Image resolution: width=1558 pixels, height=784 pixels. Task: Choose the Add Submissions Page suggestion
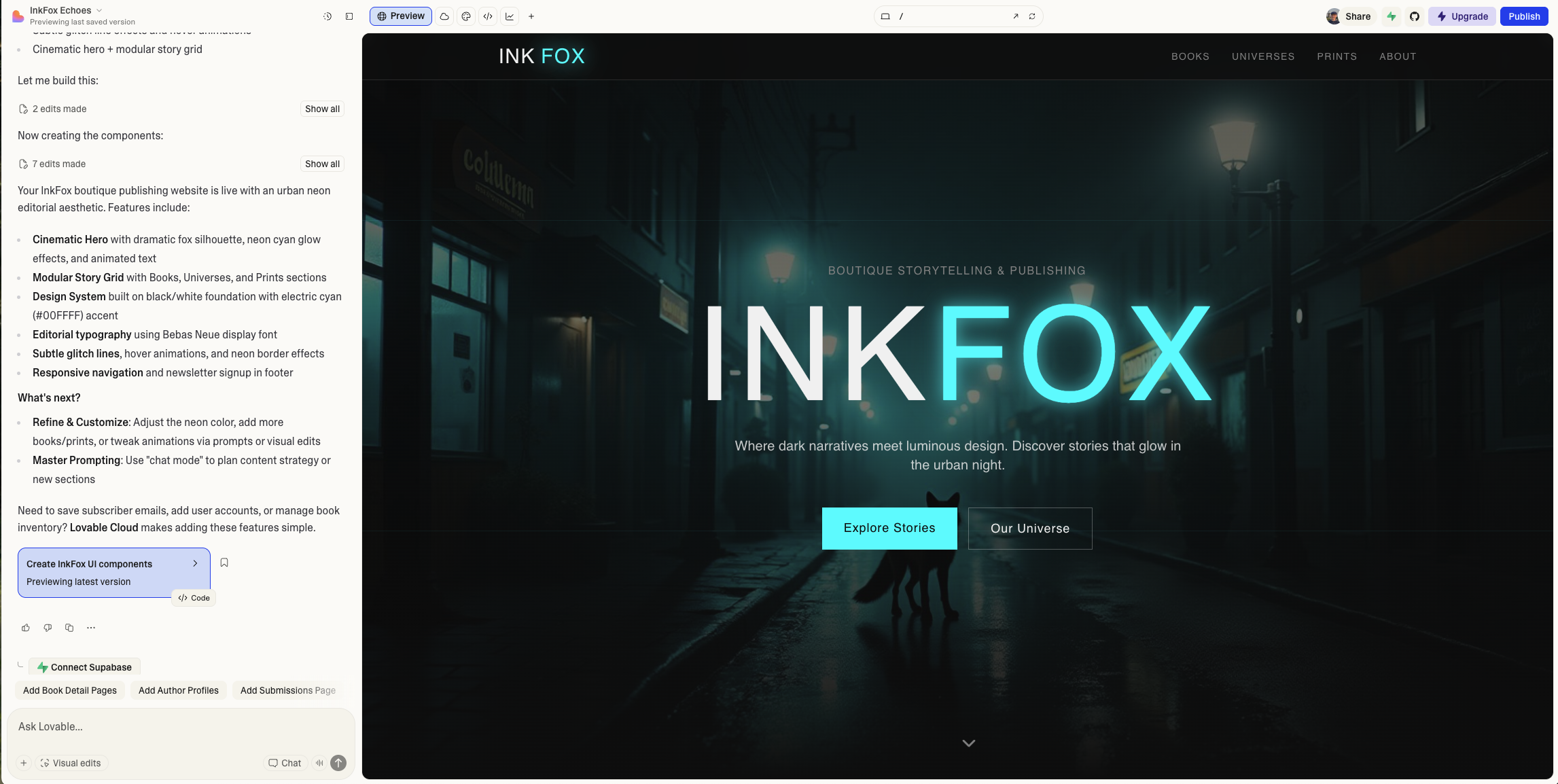pyautogui.click(x=288, y=690)
